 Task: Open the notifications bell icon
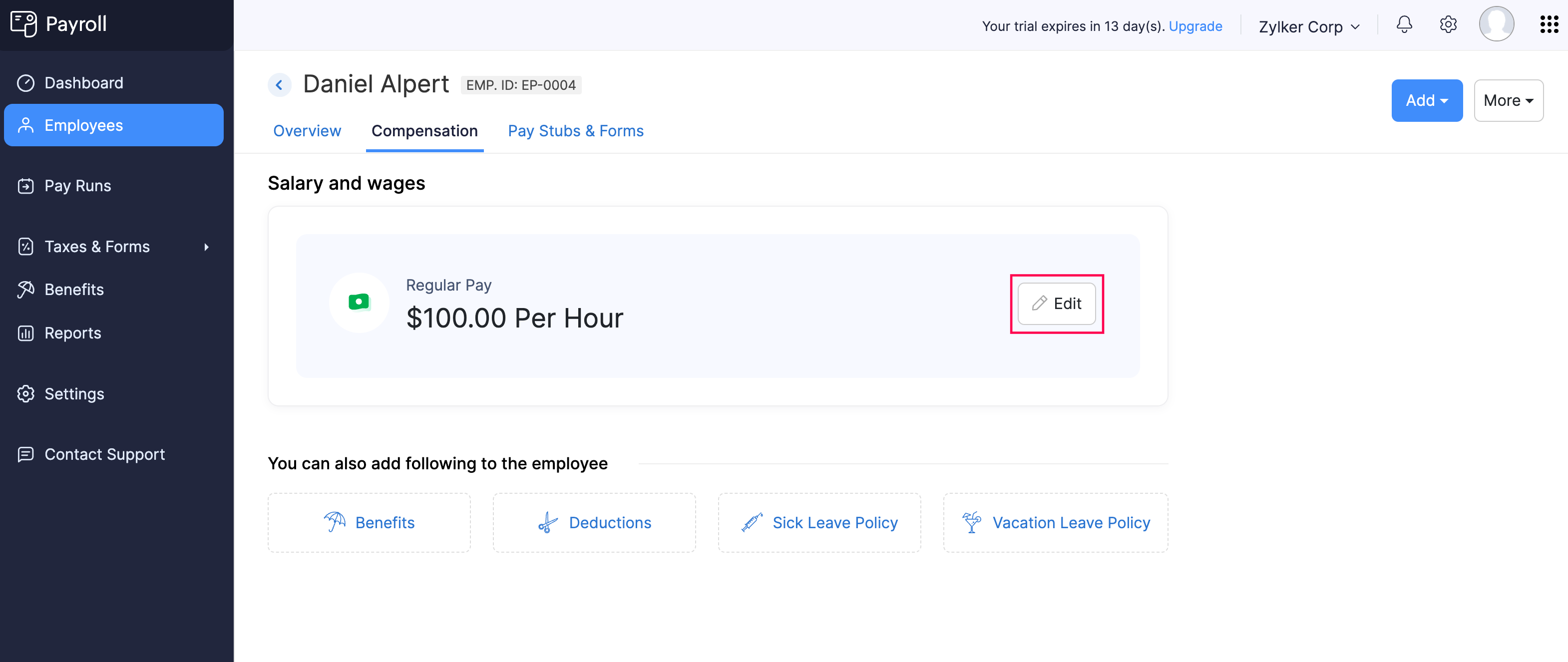pos(1405,25)
